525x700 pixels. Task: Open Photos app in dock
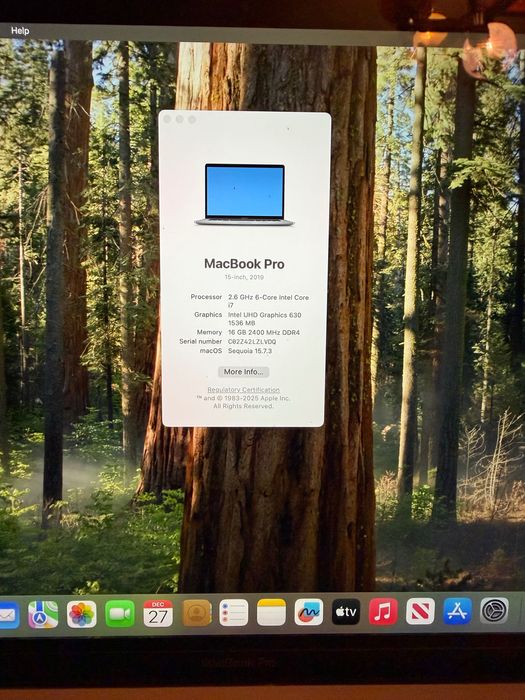(82, 614)
